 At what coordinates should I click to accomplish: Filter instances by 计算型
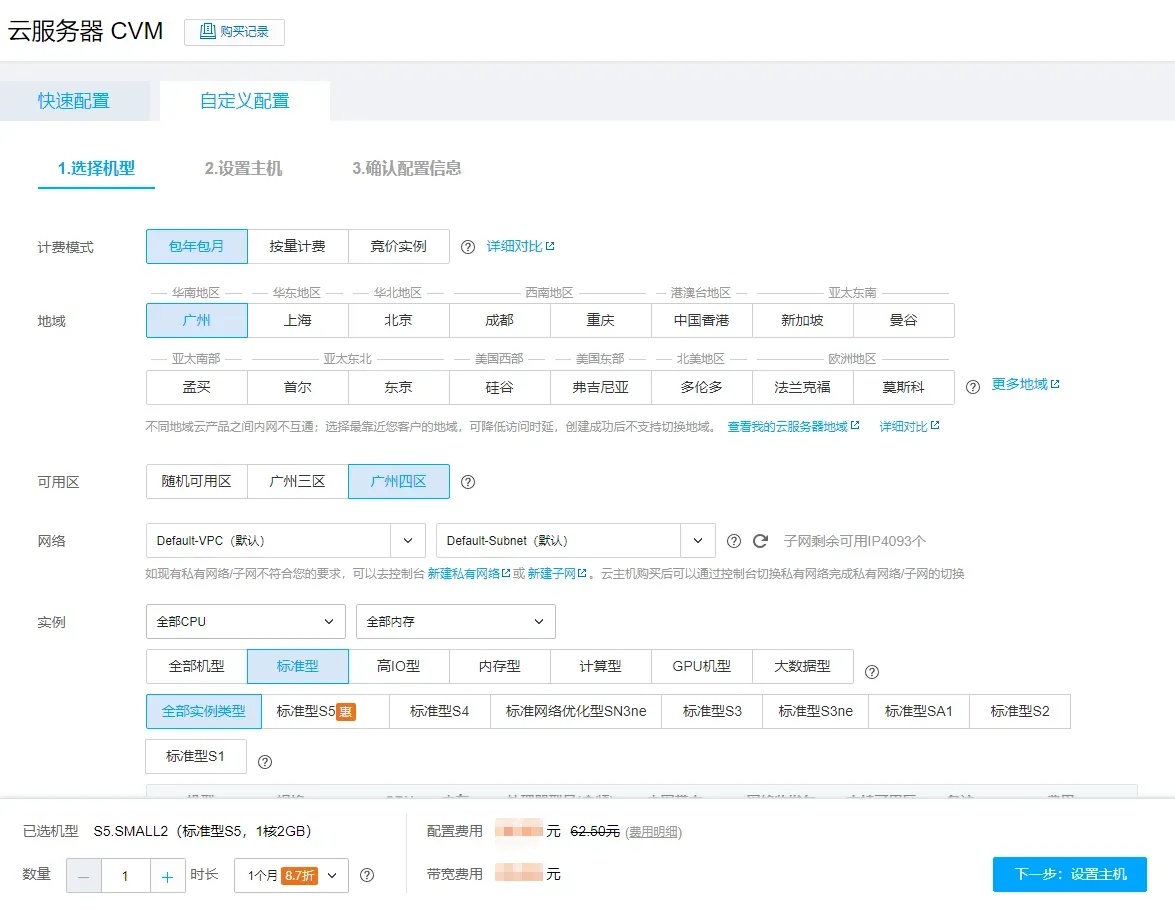click(x=601, y=667)
